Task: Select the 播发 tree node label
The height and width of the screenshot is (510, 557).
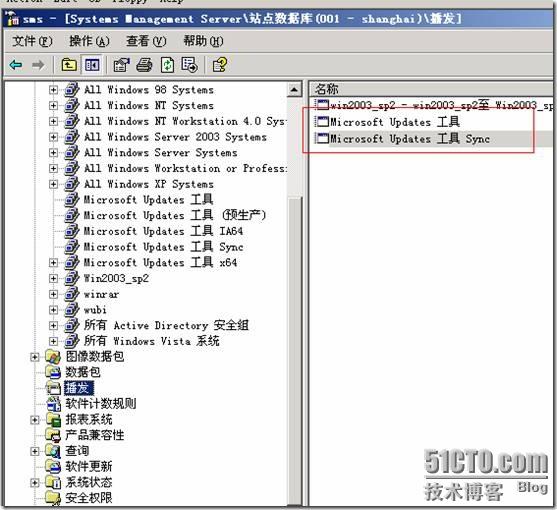Action: [x=79, y=388]
